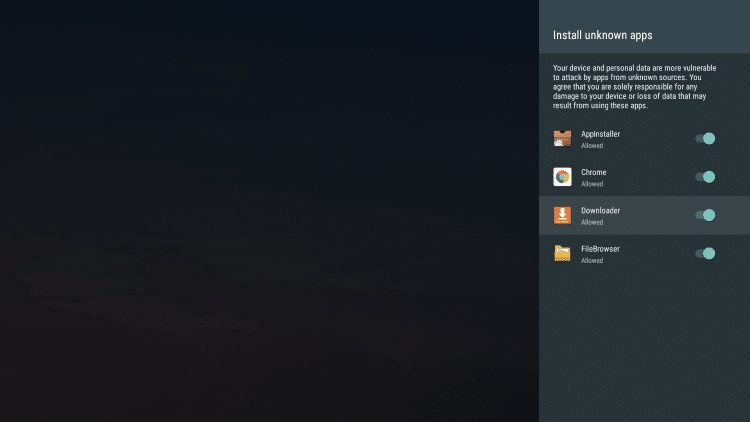Click the yellow FileBrowser folder icon
Viewport: 750px width, 422px height.
pyautogui.click(x=563, y=253)
